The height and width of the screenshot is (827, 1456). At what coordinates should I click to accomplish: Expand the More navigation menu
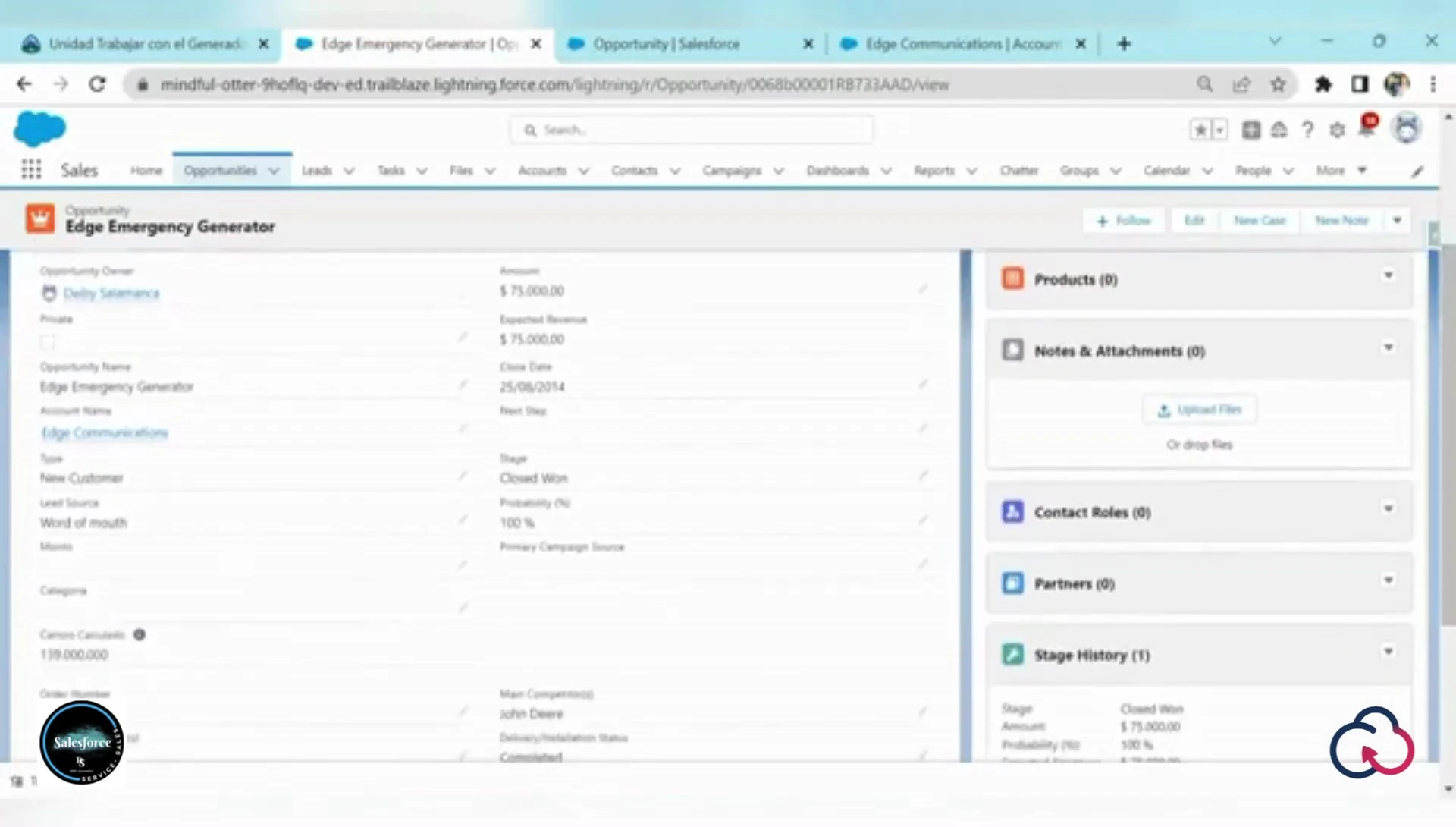tap(1341, 171)
